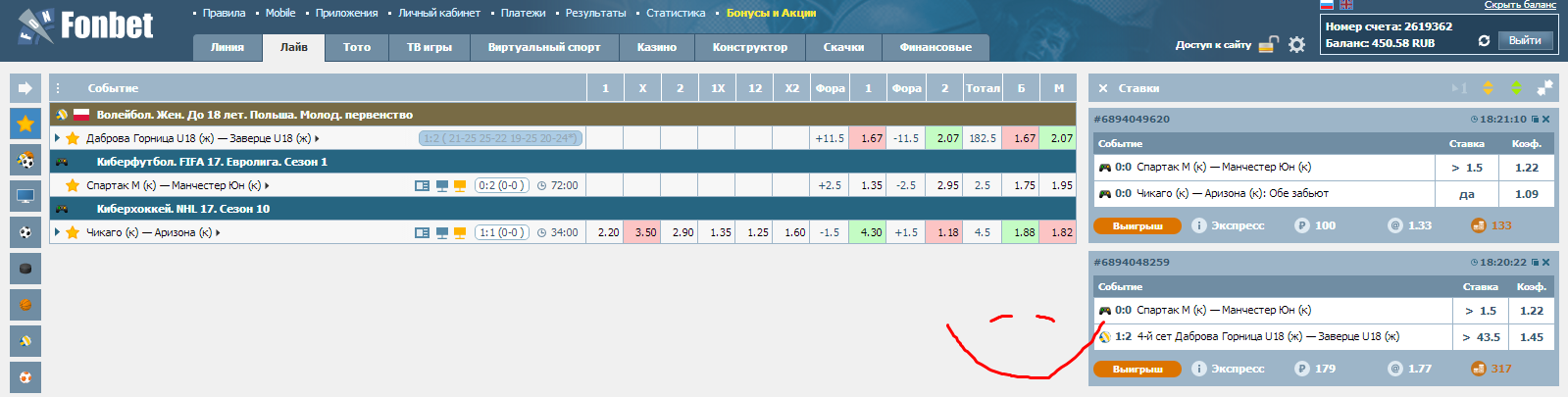Filter by ice hockey puck icon
The height and width of the screenshot is (397, 1568).
click(x=25, y=269)
